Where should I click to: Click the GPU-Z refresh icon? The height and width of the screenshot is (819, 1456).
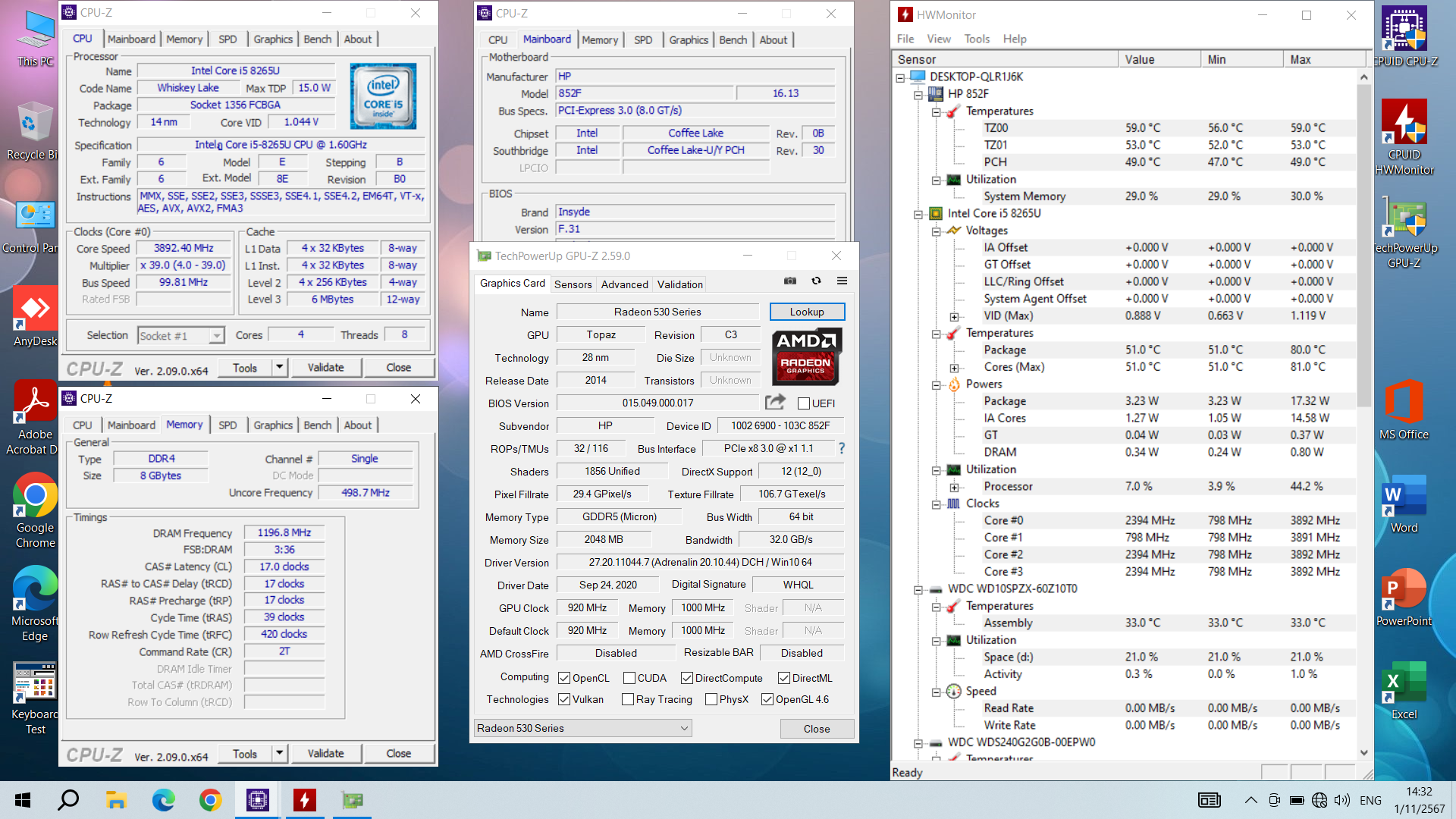(x=816, y=281)
